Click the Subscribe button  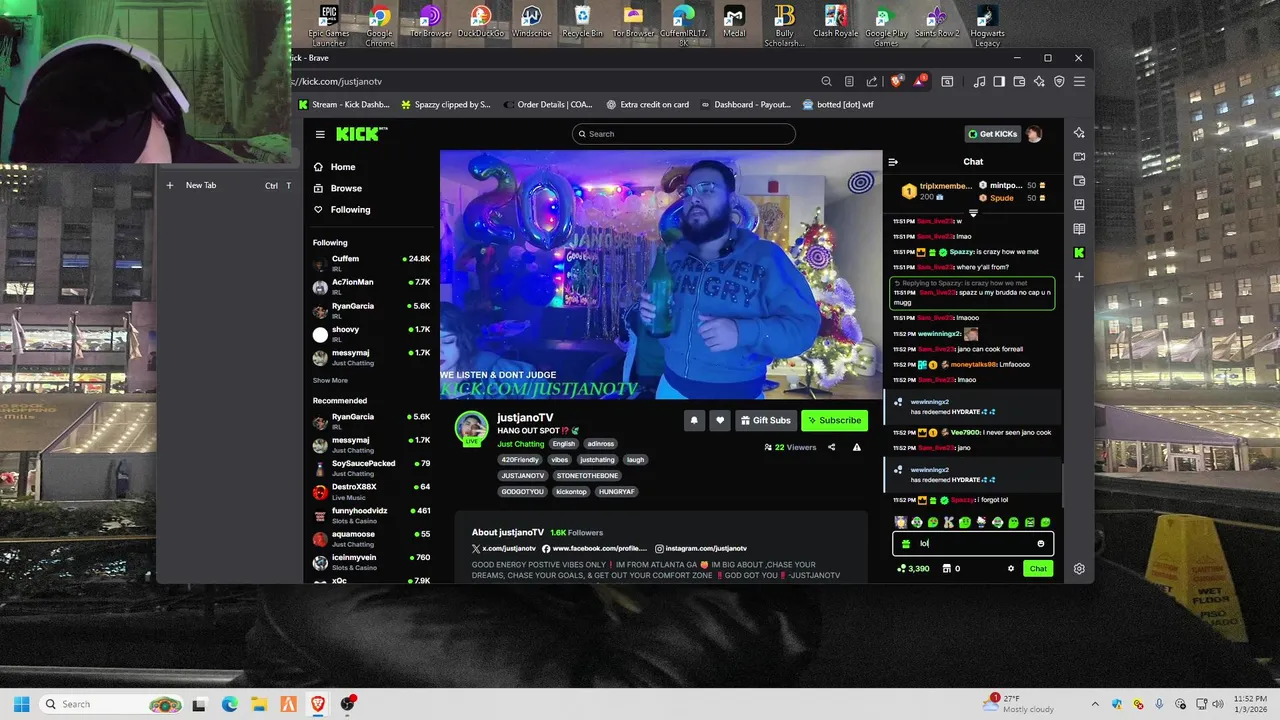pyautogui.click(x=834, y=421)
